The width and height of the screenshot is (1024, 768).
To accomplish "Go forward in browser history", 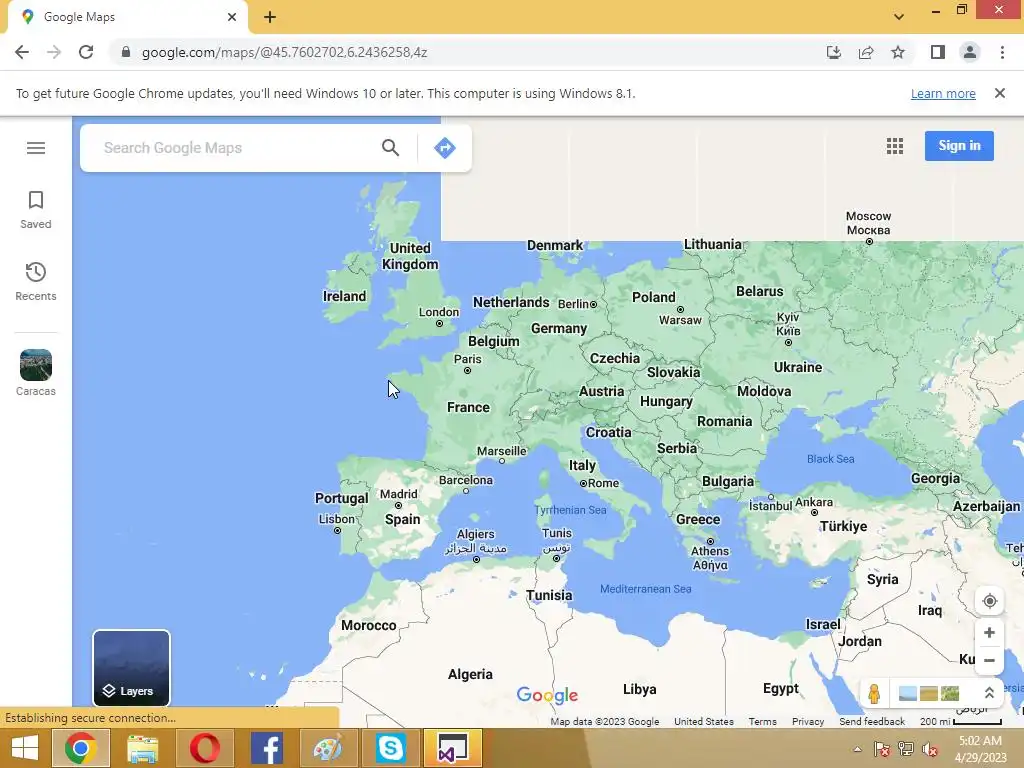I will coord(54,52).
